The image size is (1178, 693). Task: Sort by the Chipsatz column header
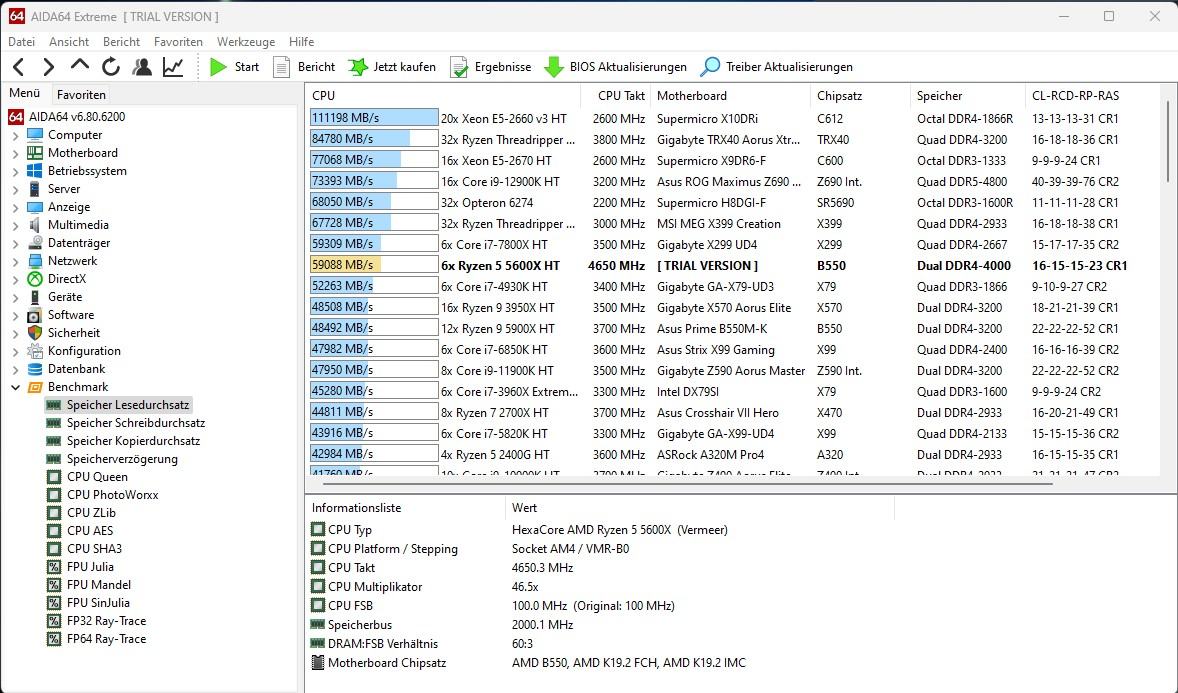(859, 95)
